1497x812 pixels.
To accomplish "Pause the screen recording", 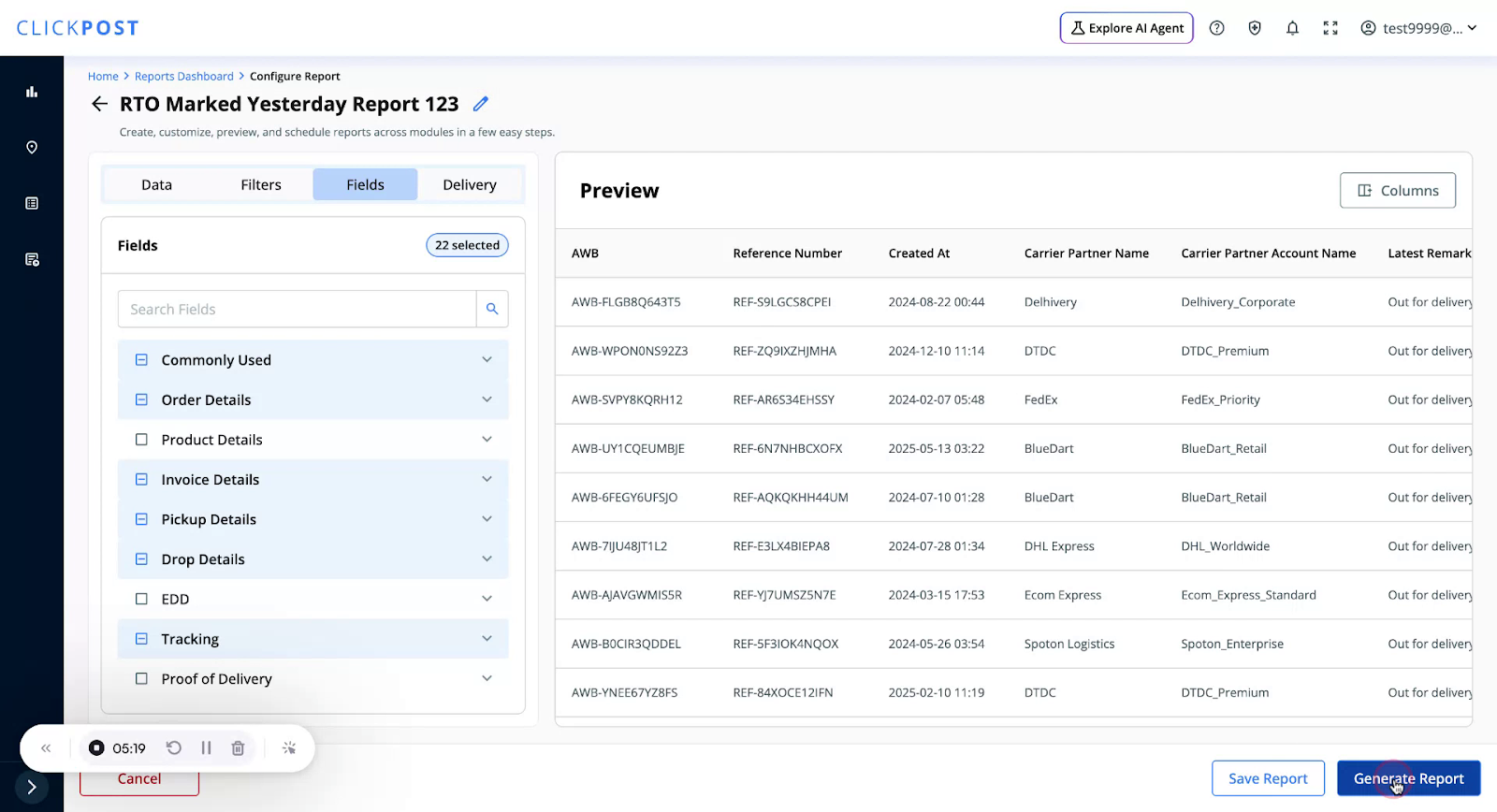I will pos(206,748).
